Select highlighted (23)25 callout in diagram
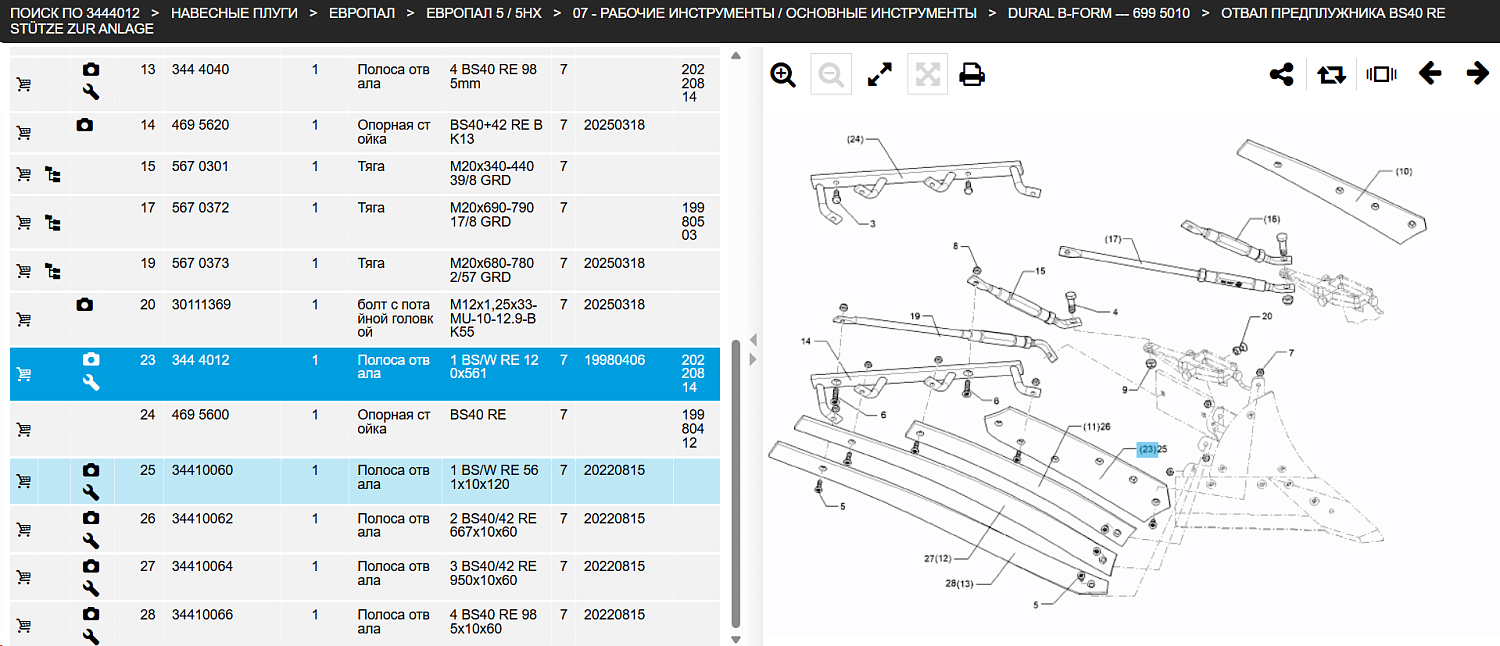 point(1152,449)
